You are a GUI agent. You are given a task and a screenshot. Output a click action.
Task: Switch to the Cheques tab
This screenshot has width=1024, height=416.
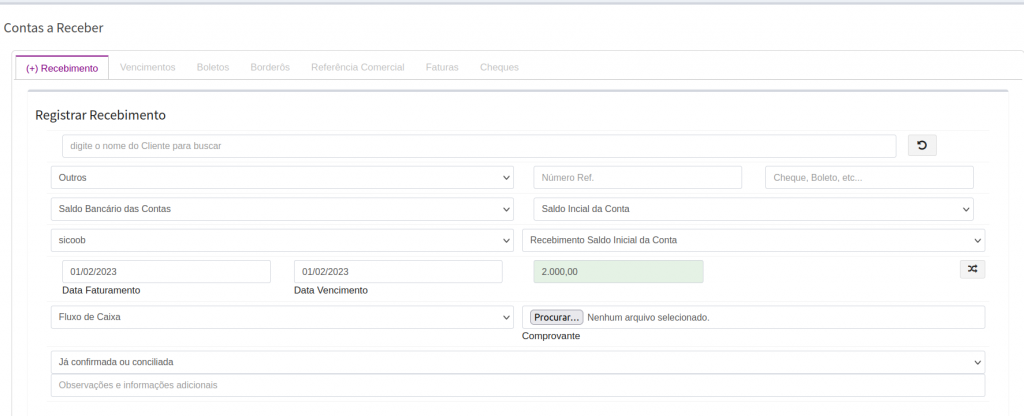click(x=499, y=67)
